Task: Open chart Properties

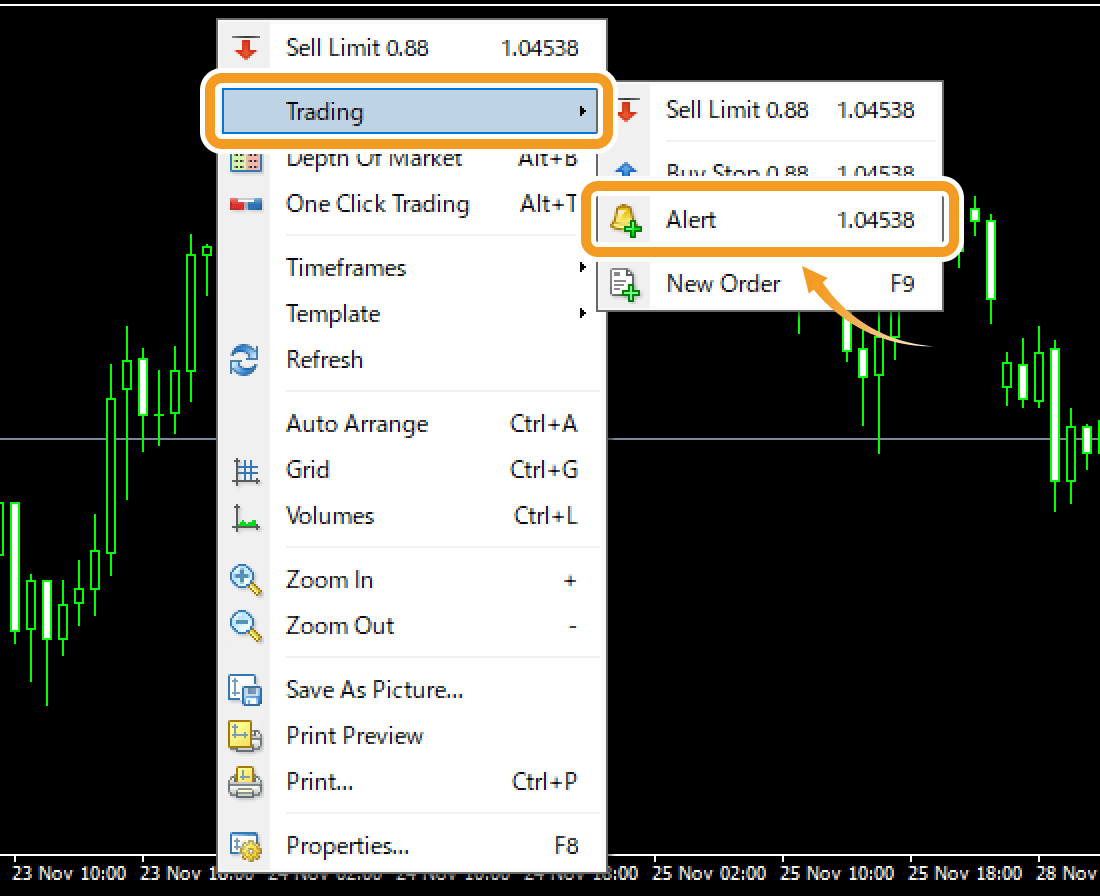Action: [347, 846]
